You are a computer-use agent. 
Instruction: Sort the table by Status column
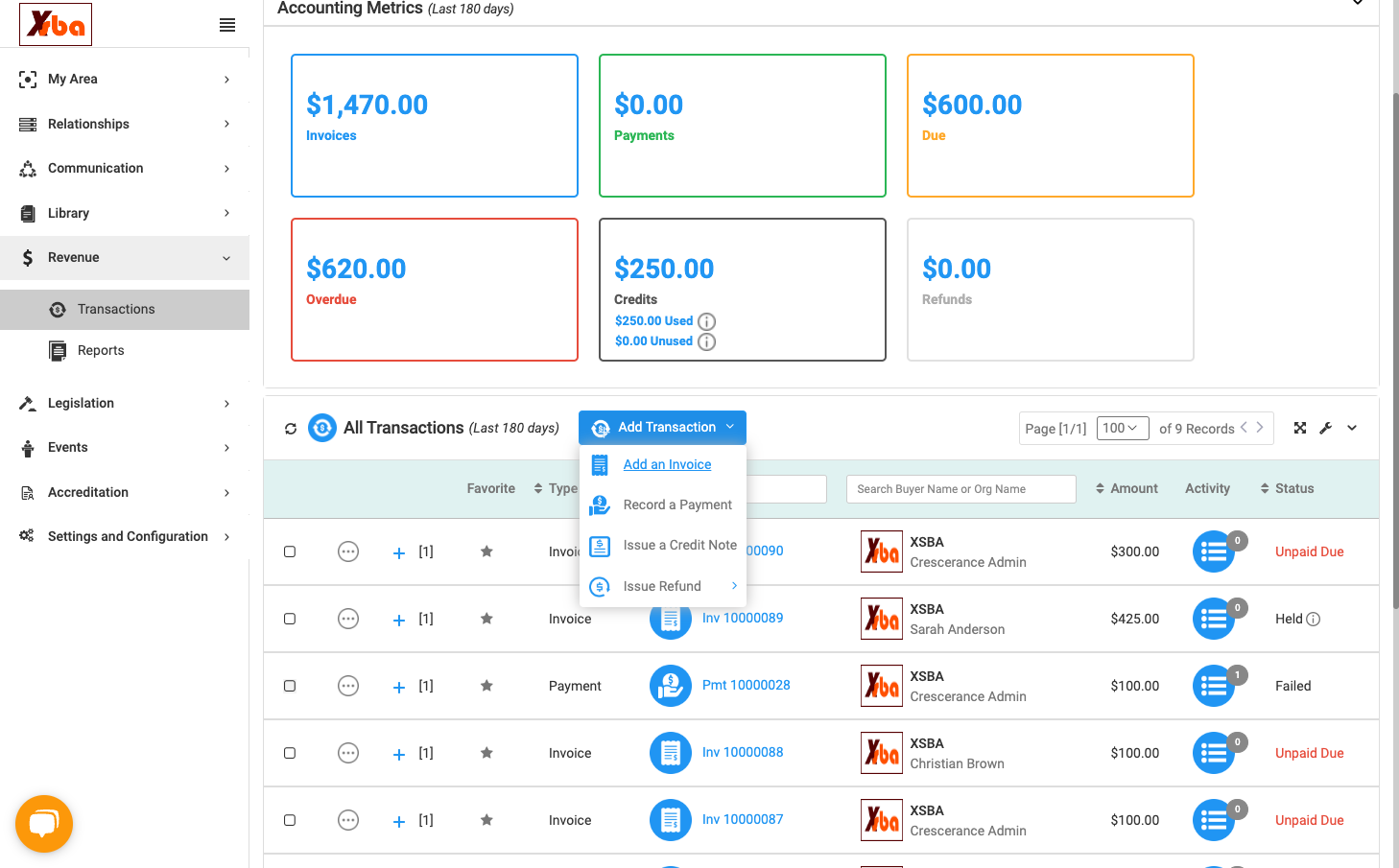[1287, 488]
